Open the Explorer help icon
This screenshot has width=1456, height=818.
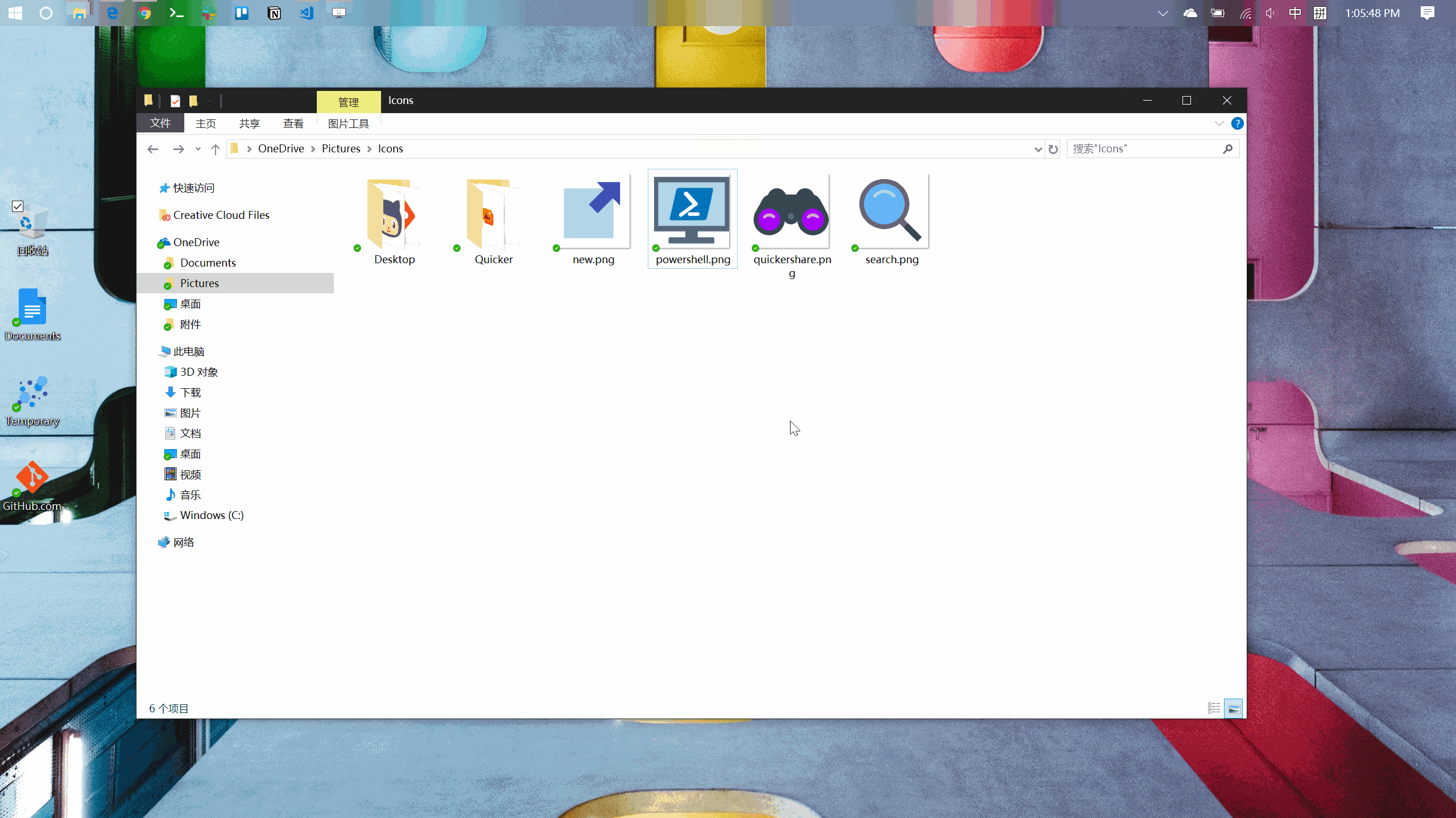(1237, 123)
